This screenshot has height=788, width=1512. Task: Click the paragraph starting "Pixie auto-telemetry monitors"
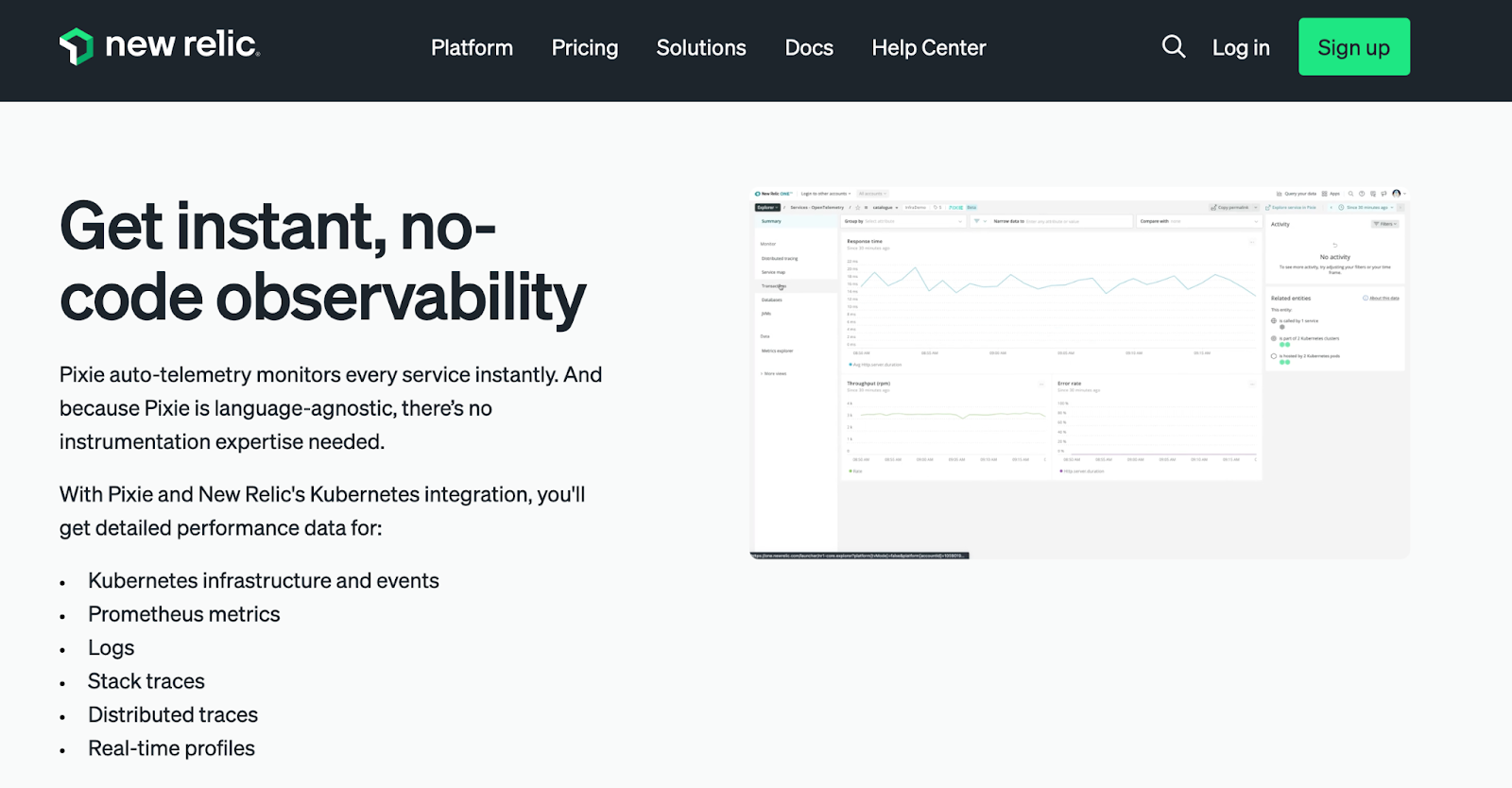331,408
